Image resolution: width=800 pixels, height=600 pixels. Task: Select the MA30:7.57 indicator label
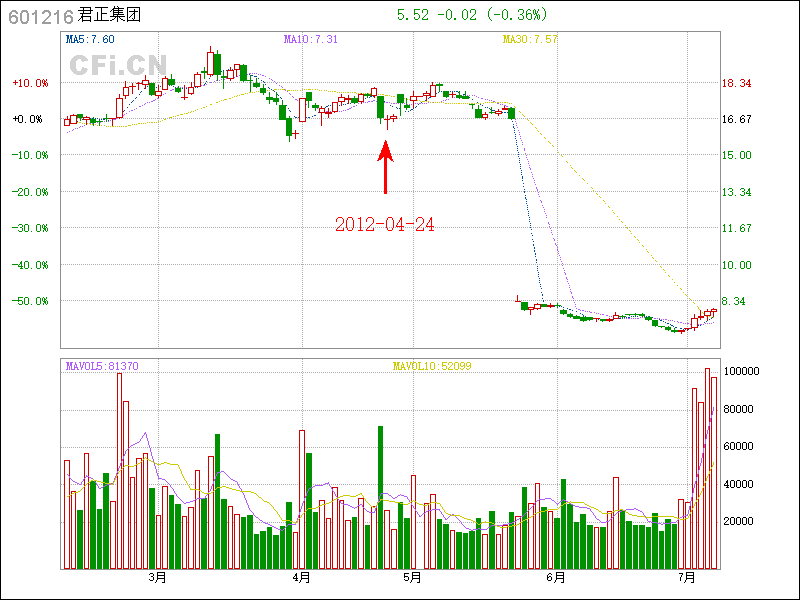tap(530, 39)
